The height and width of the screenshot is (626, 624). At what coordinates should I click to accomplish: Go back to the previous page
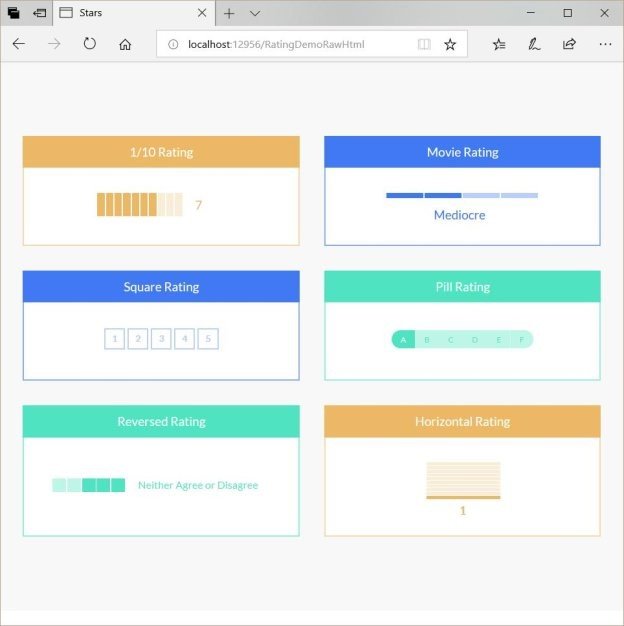point(19,44)
